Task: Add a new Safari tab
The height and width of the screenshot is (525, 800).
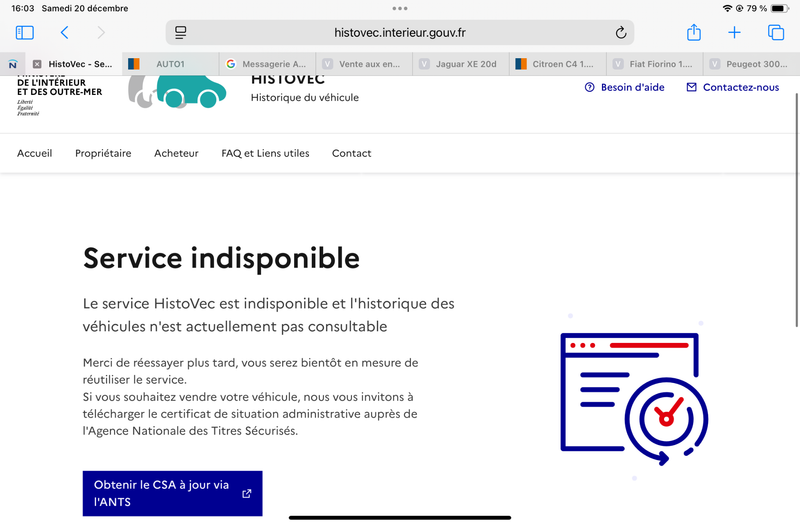Action: pyautogui.click(x=734, y=33)
